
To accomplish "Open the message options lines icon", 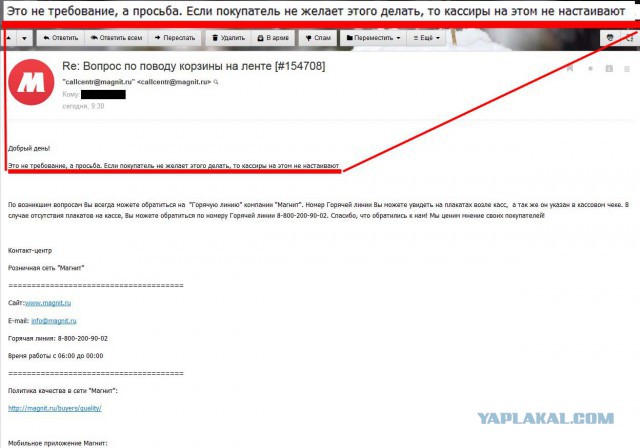I will pos(627,69).
